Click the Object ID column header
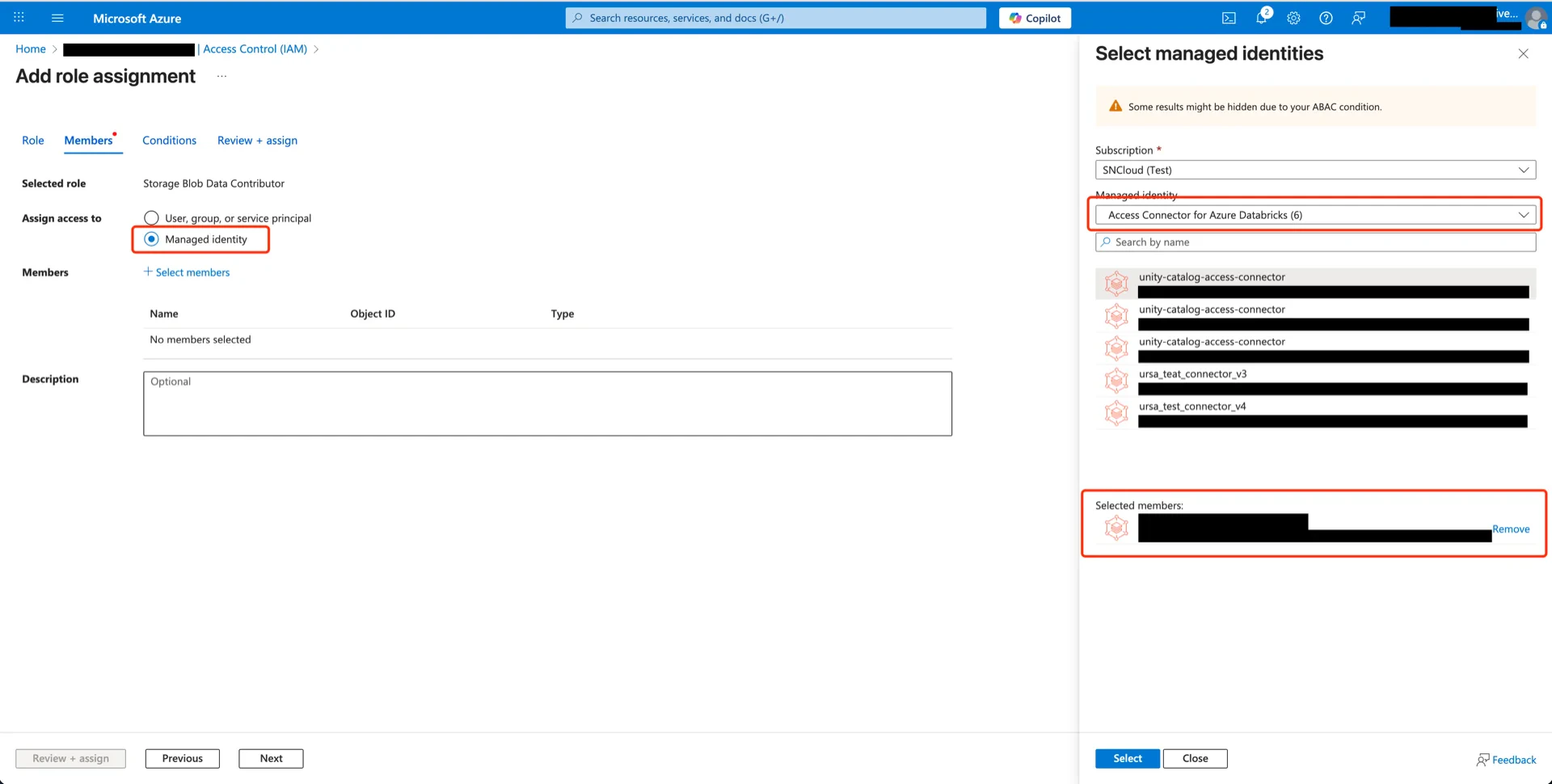The width and height of the screenshot is (1552, 784). pyautogui.click(x=373, y=314)
